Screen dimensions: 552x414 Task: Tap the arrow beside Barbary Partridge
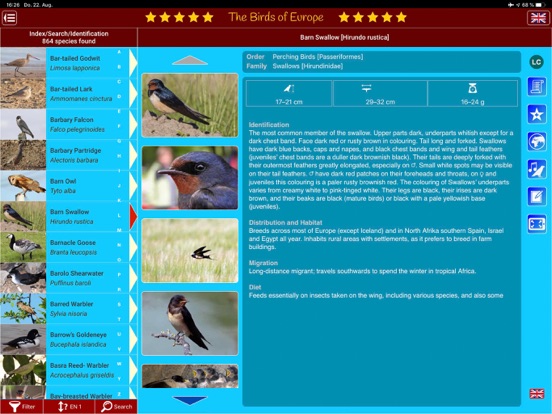133,155
